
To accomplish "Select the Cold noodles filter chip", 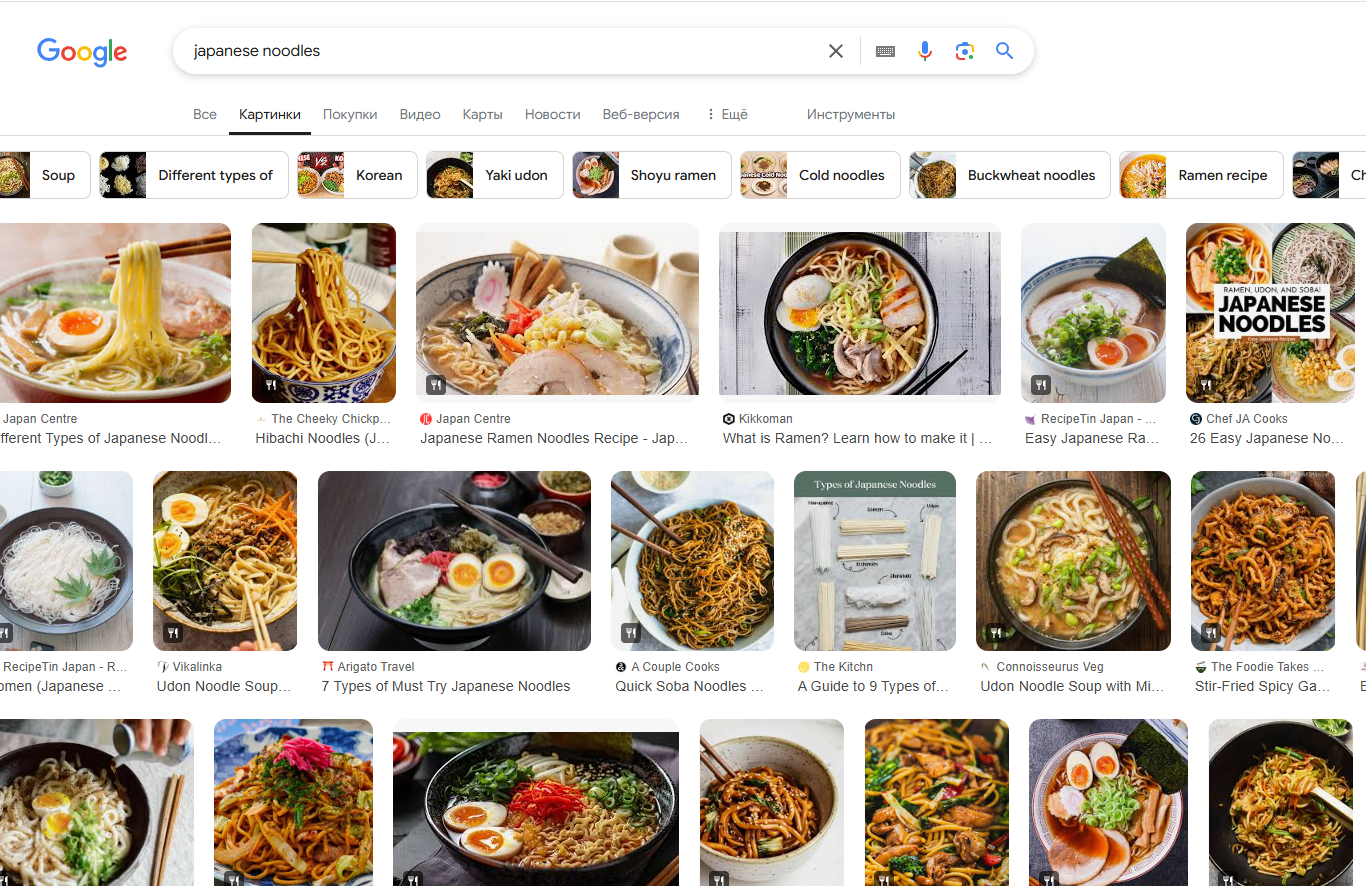I will [x=820, y=175].
